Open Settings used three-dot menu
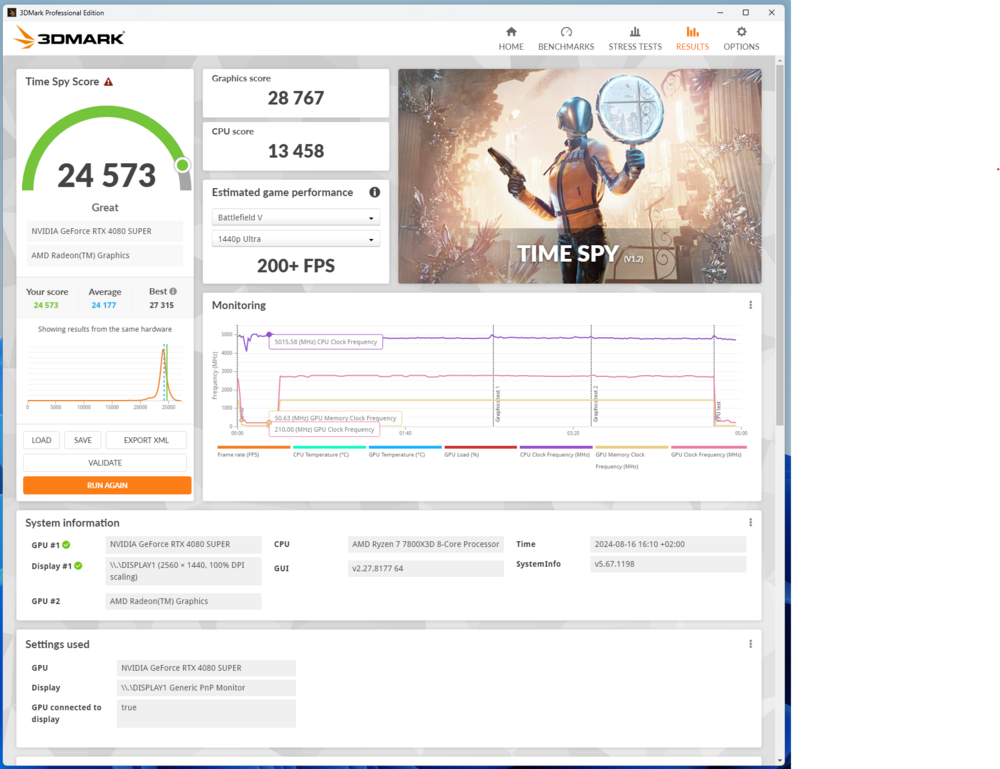The image size is (1000, 769). (x=750, y=644)
